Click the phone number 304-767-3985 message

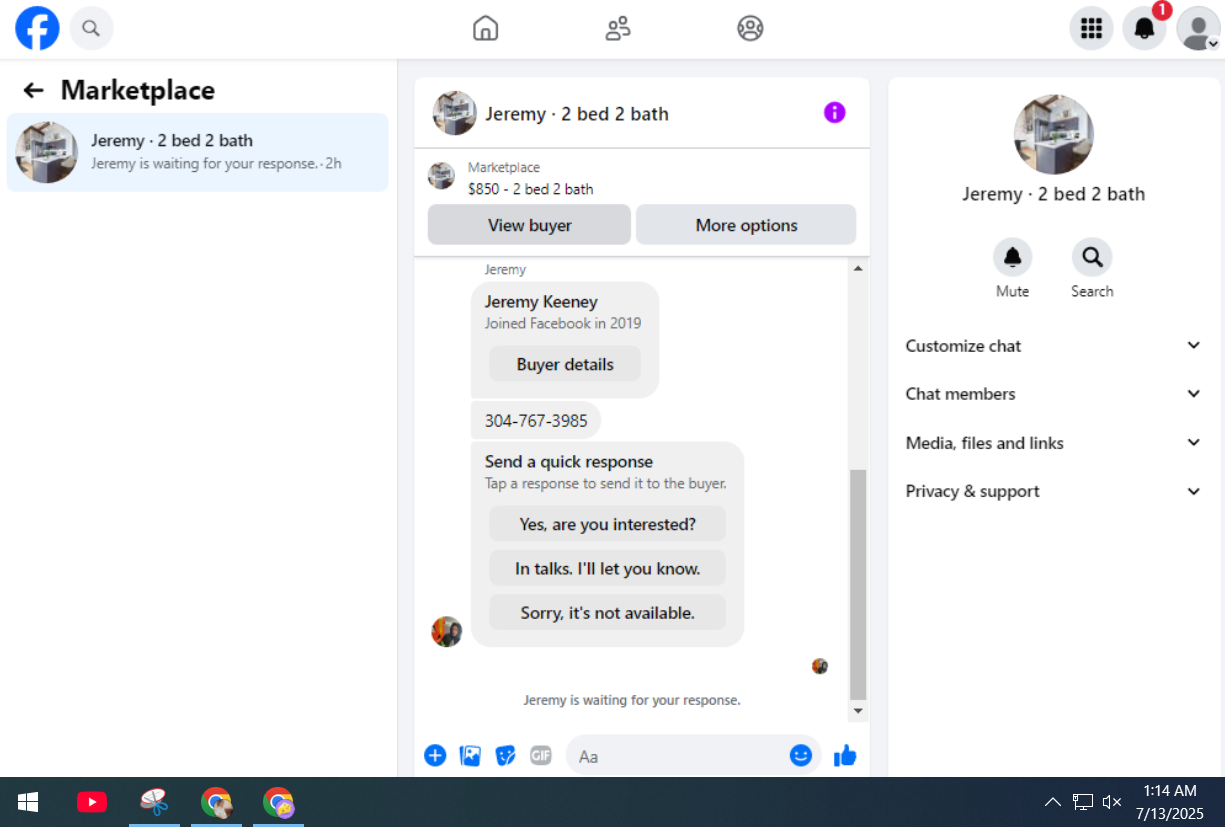point(536,420)
